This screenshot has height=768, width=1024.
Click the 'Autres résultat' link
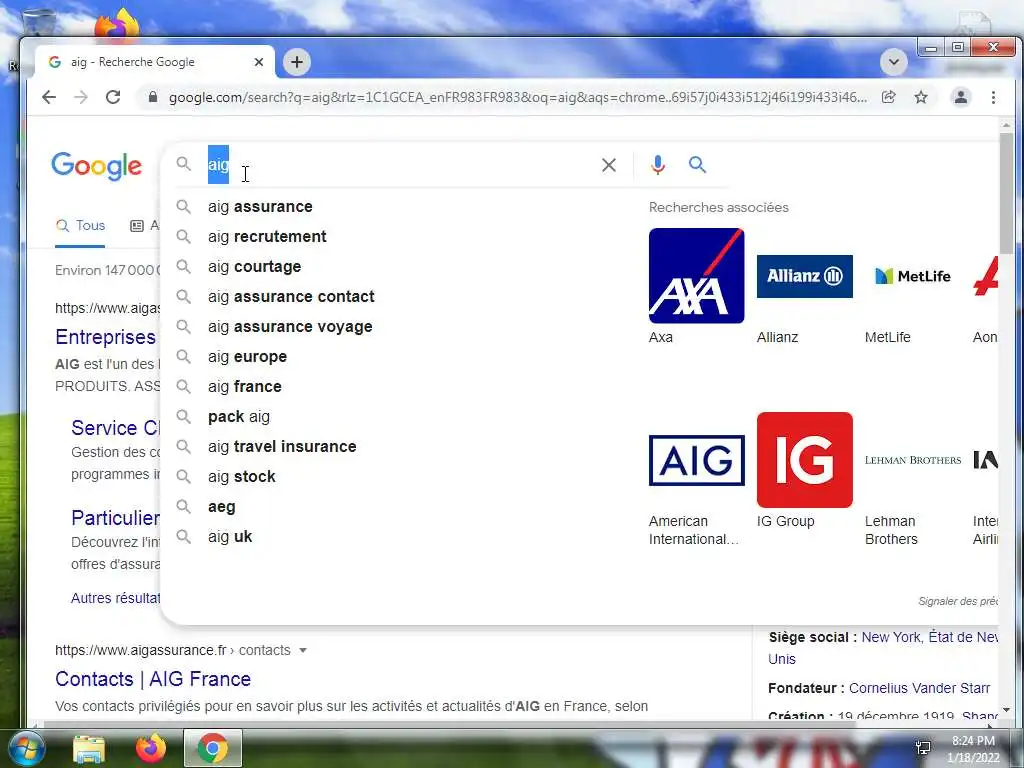pos(115,598)
